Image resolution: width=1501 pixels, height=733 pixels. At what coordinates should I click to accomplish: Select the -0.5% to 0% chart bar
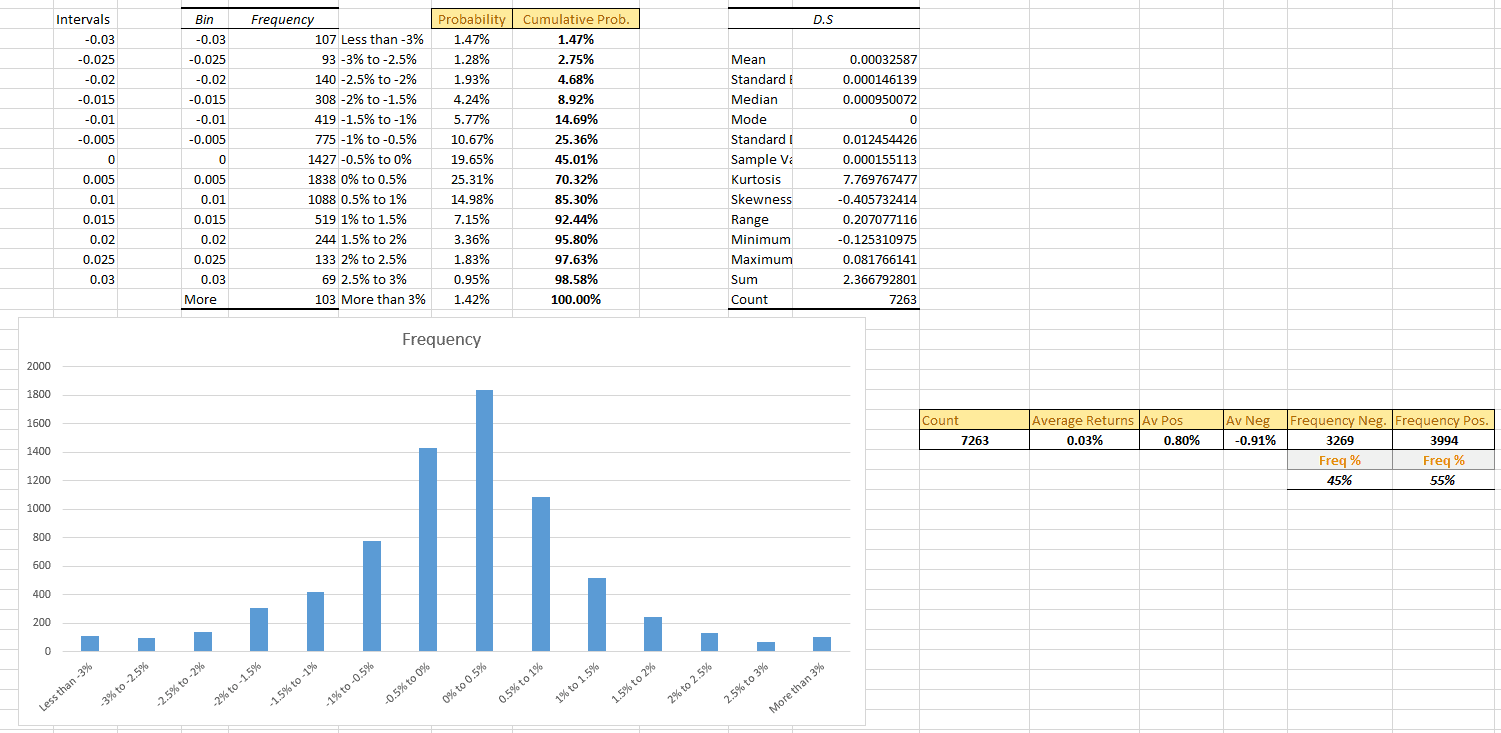[428, 549]
